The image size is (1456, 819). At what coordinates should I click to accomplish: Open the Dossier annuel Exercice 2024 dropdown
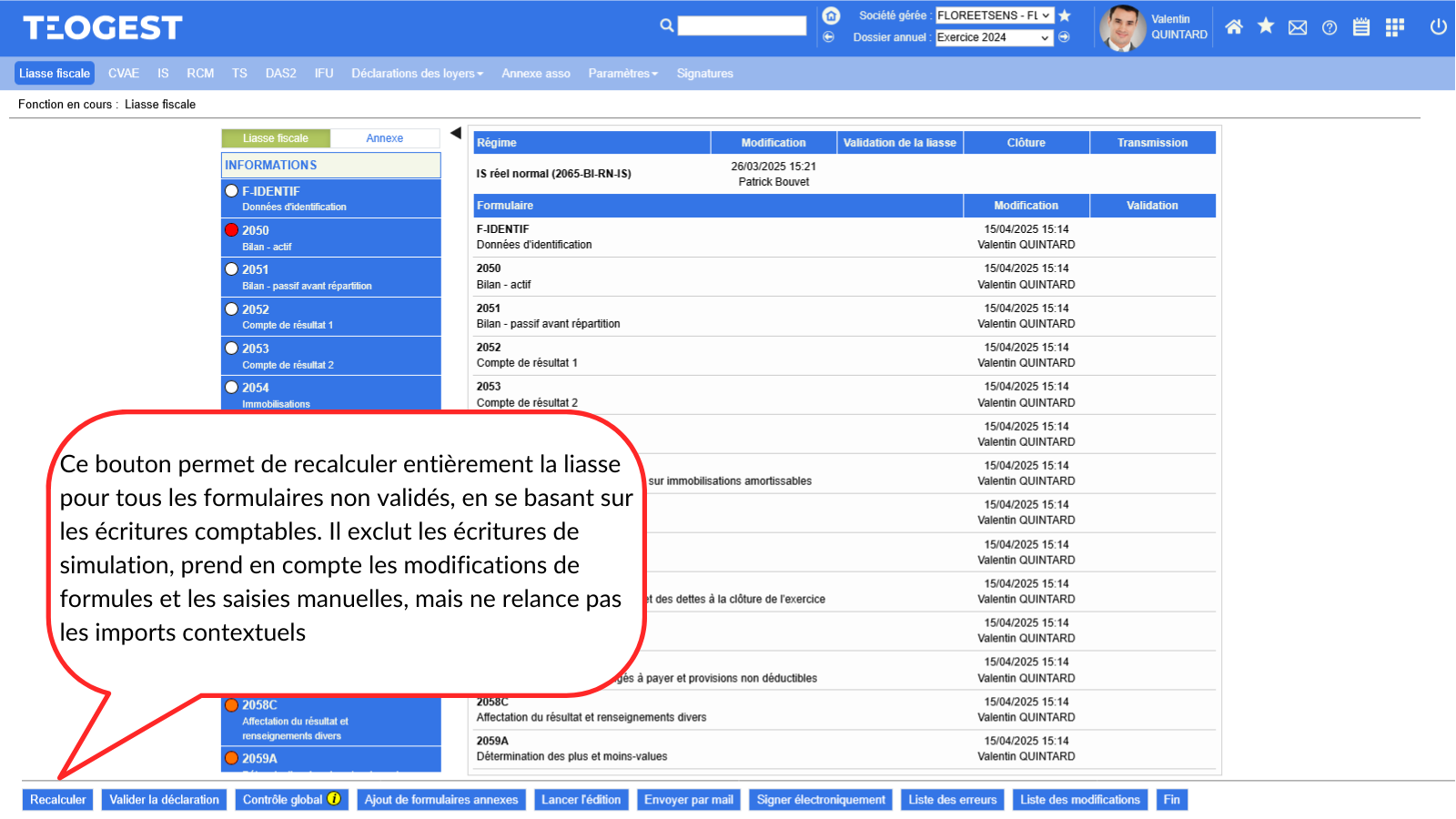click(994, 37)
